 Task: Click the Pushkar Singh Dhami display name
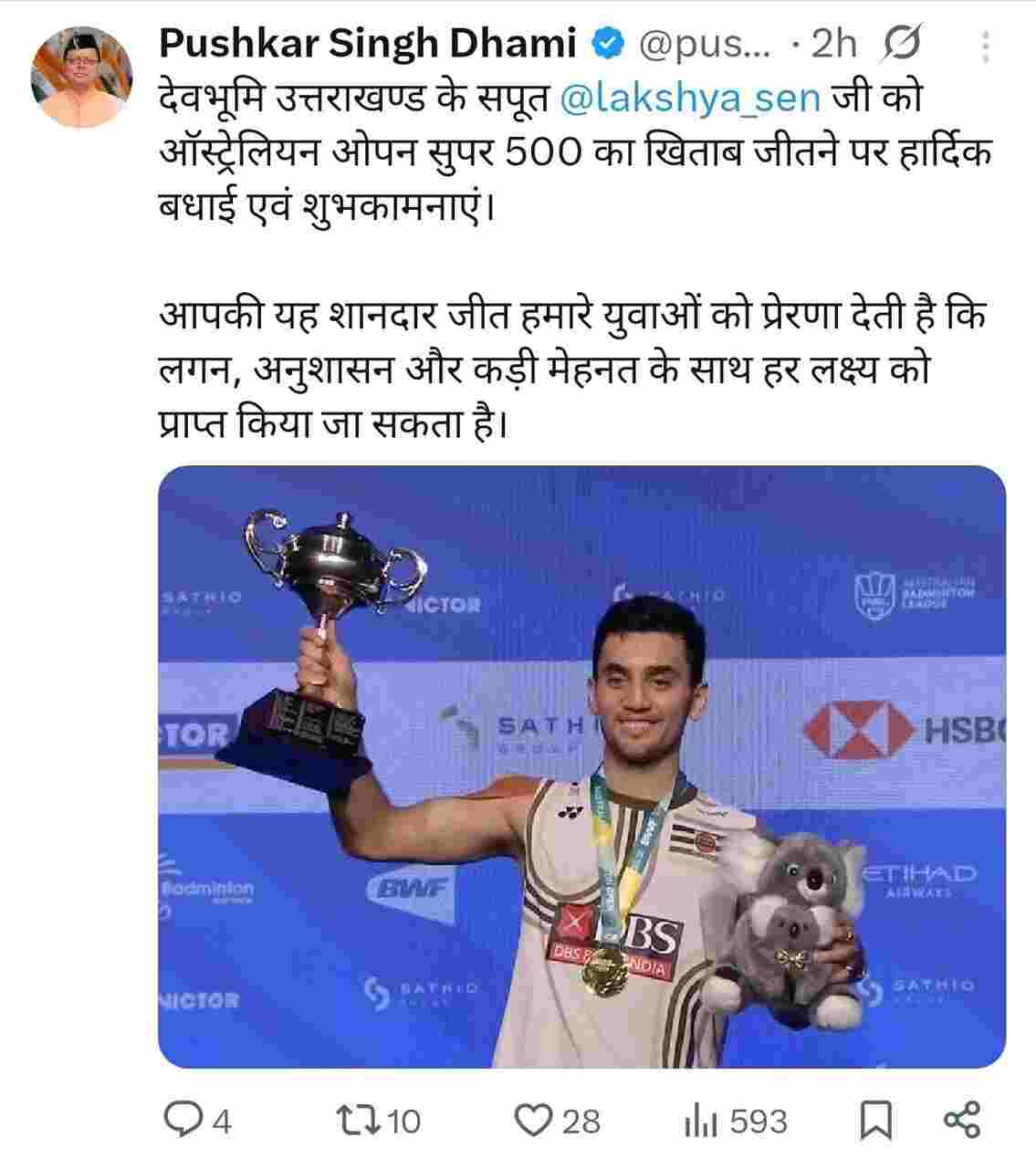click(368, 44)
